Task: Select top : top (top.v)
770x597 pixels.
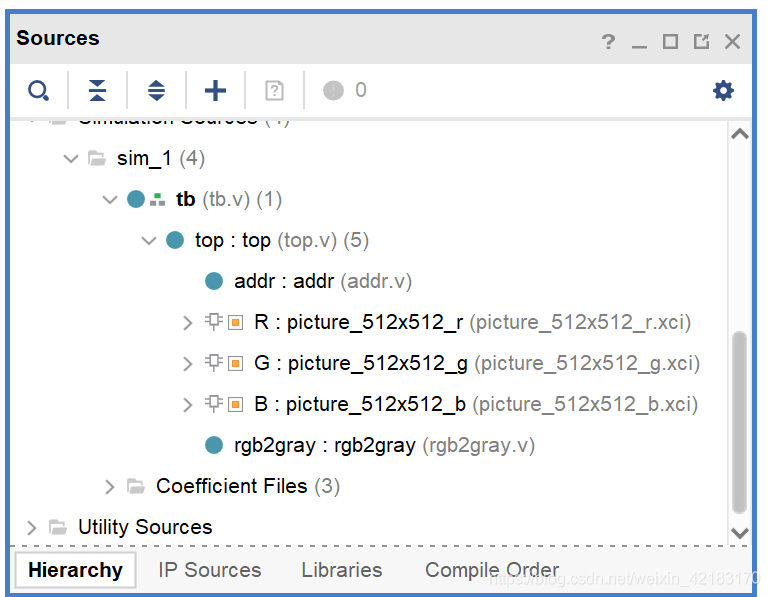Action: point(282,241)
